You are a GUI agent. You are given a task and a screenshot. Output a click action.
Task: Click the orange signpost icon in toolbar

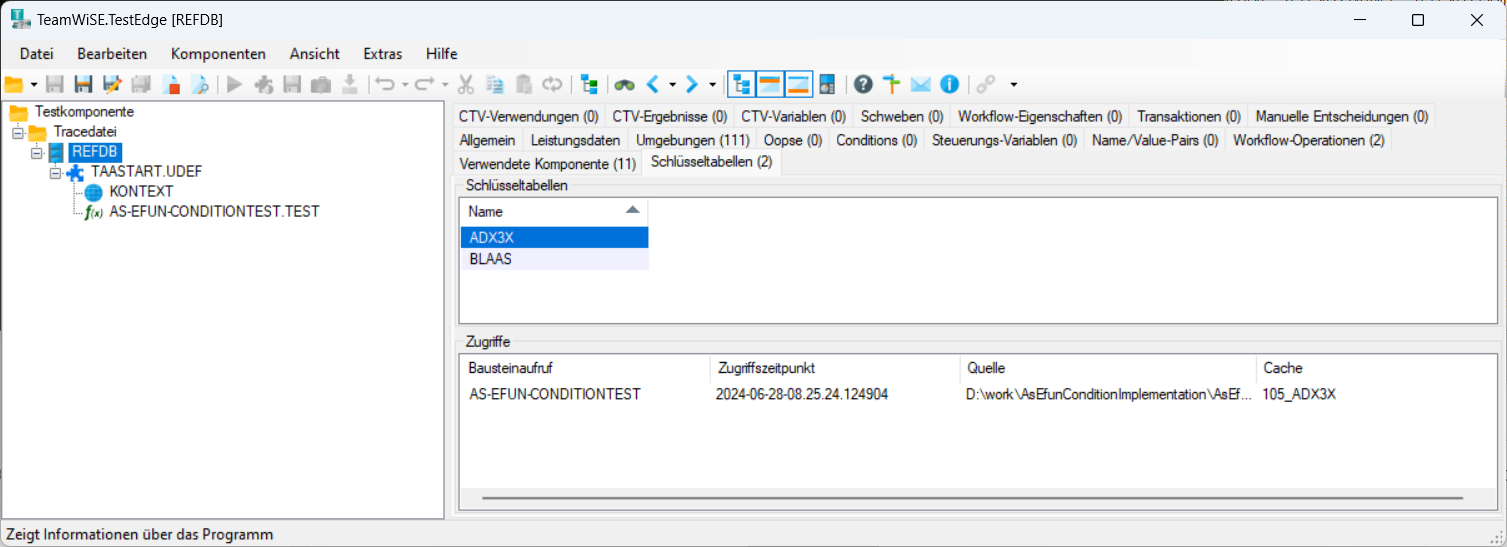click(x=891, y=84)
